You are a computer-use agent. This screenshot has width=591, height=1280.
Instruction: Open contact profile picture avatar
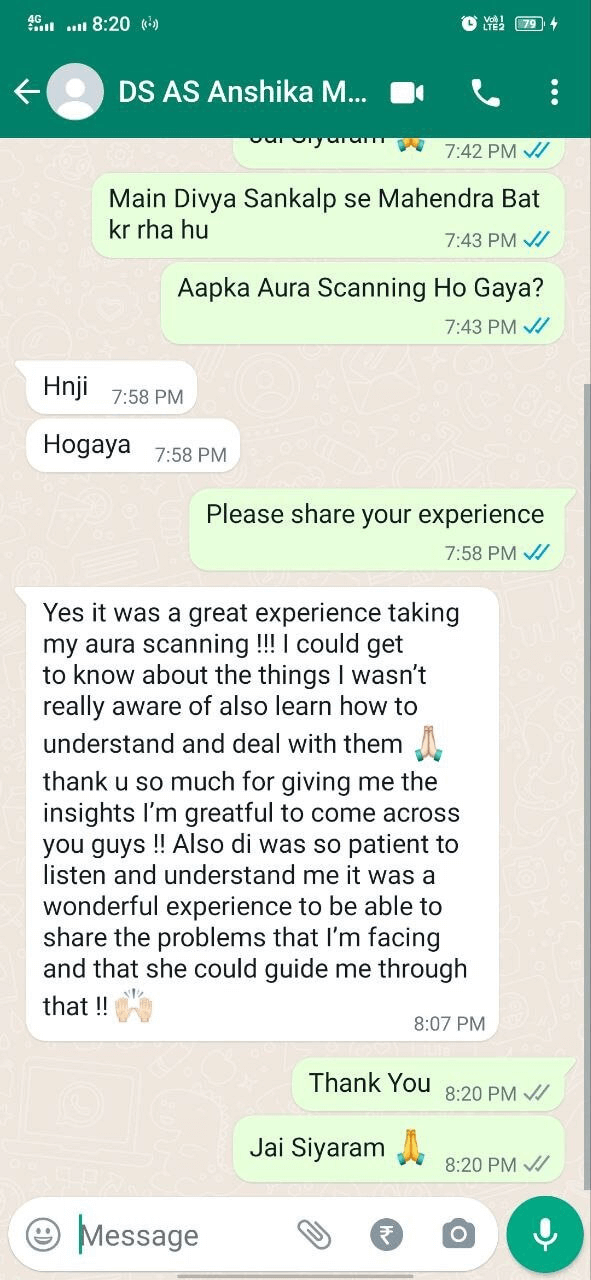pos(75,92)
